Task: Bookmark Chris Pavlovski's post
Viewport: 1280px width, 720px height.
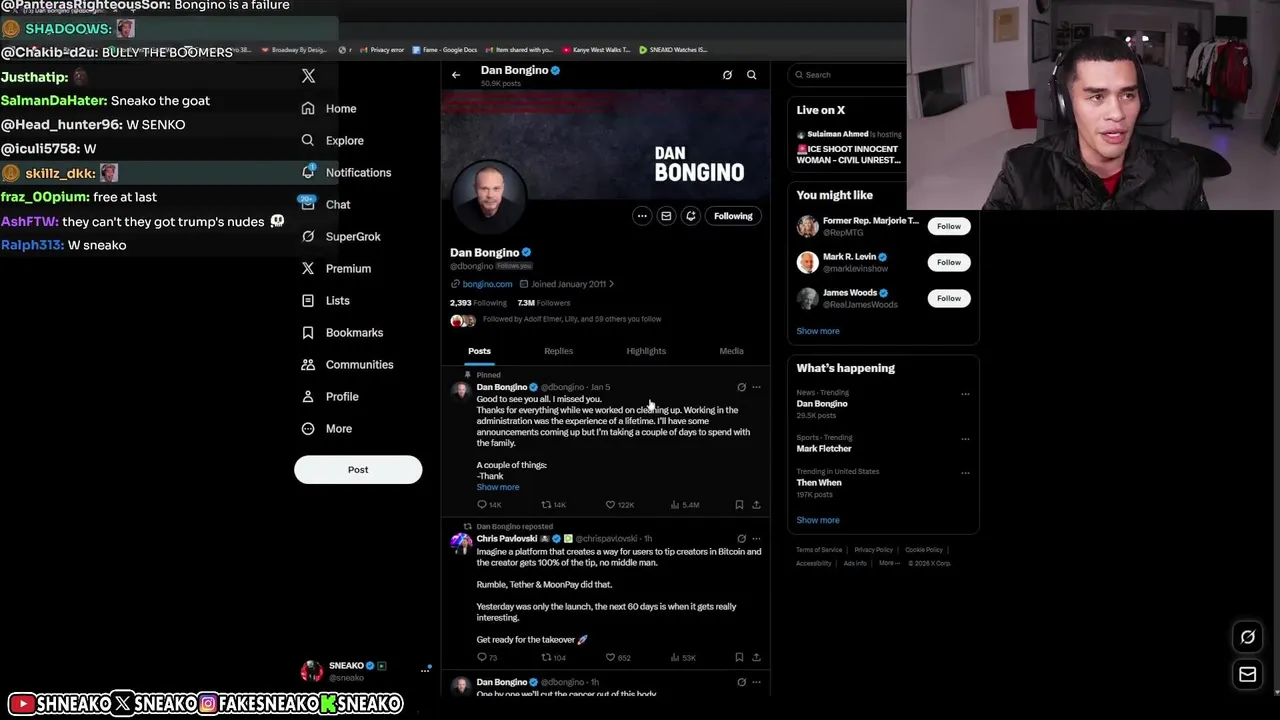Action: (x=739, y=658)
